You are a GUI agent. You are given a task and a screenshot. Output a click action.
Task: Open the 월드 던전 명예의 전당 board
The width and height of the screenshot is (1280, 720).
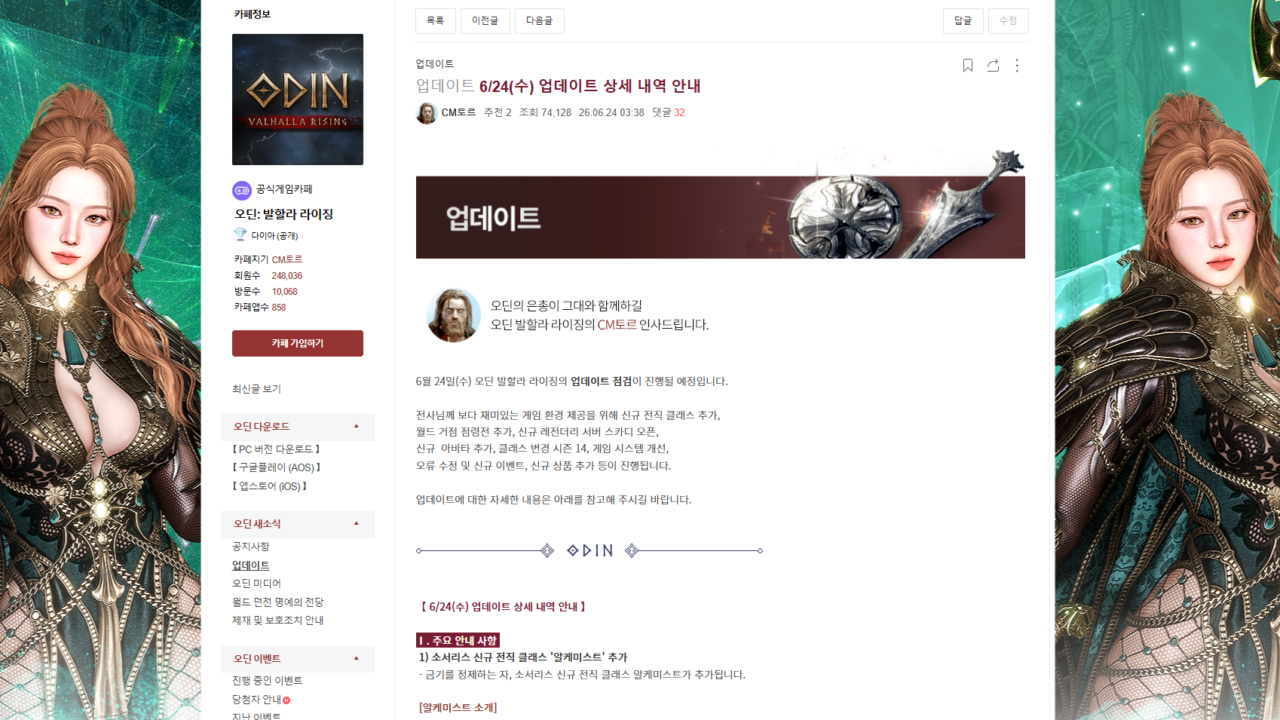tap(278, 603)
